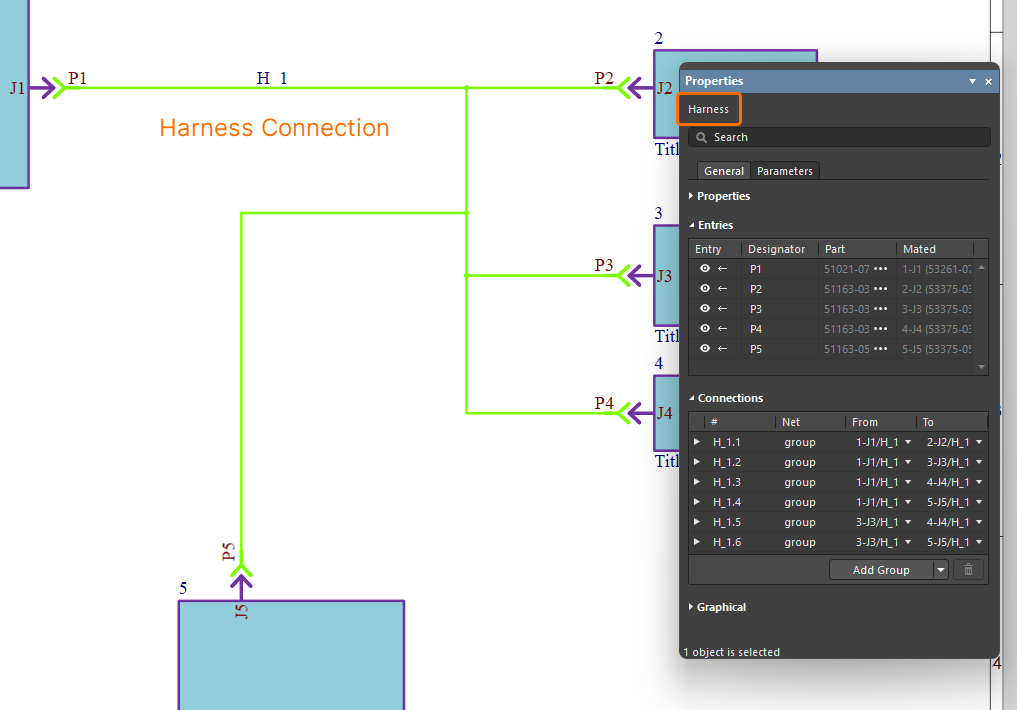Click the direction arrow icon for entry P4
This screenshot has height=710, width=1017.
[x=722, y=329]
